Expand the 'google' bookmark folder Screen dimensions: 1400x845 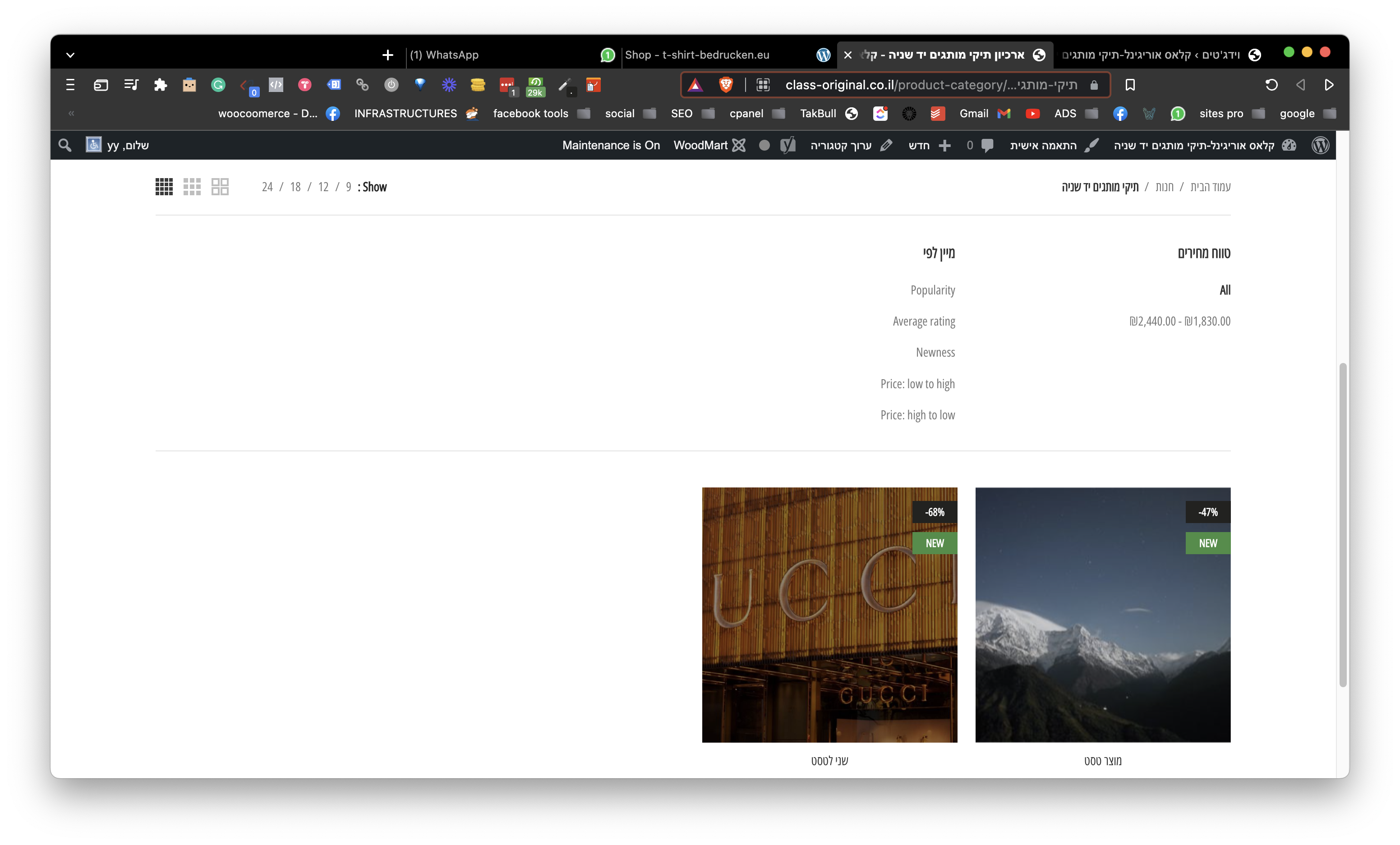tap(1308, 114)
